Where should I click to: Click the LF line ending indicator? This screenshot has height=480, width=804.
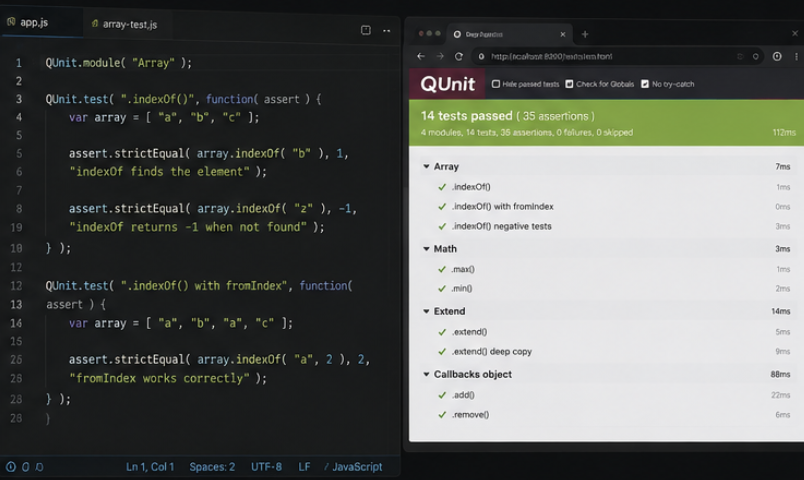(304, 467)
